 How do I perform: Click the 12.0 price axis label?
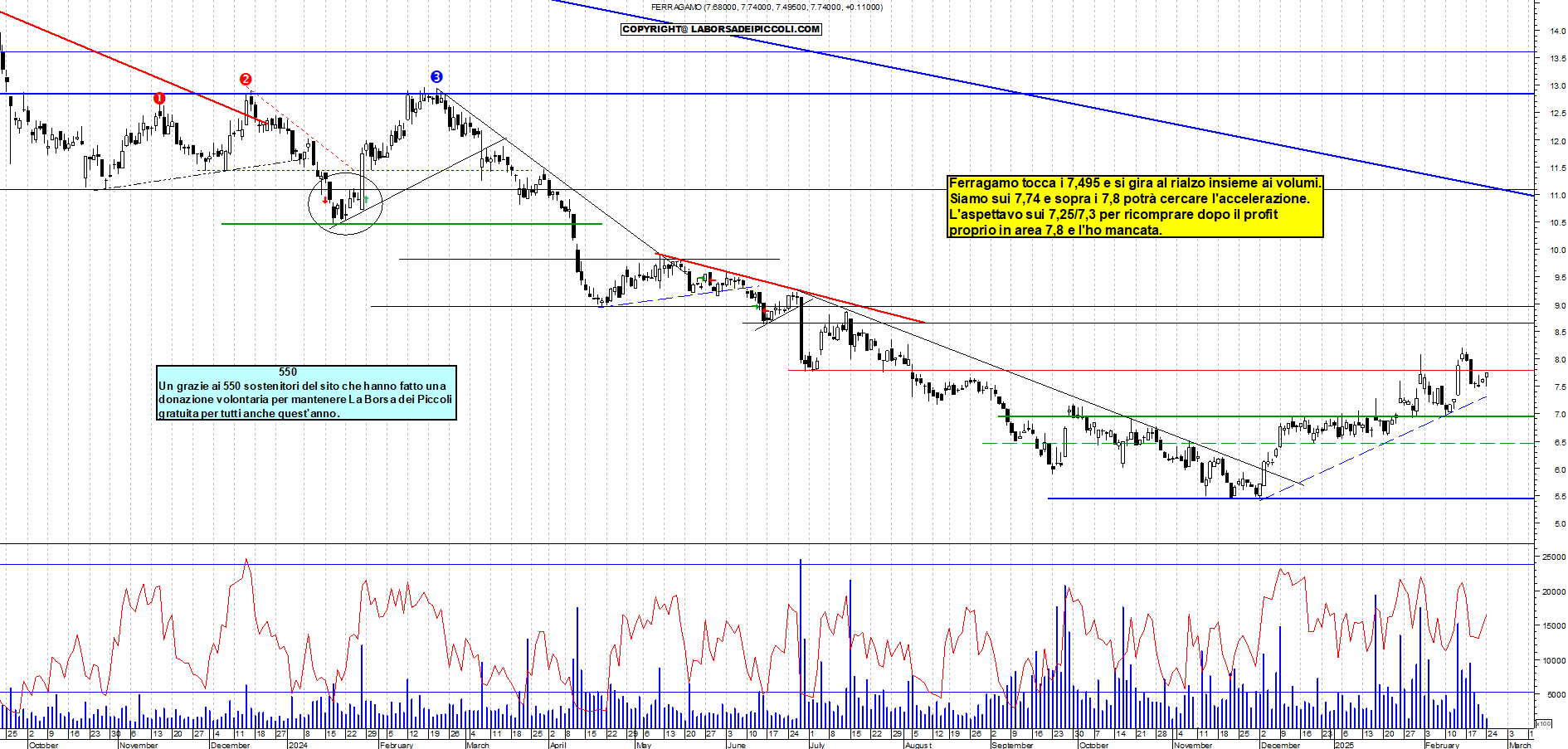(x=1557, y=141)
